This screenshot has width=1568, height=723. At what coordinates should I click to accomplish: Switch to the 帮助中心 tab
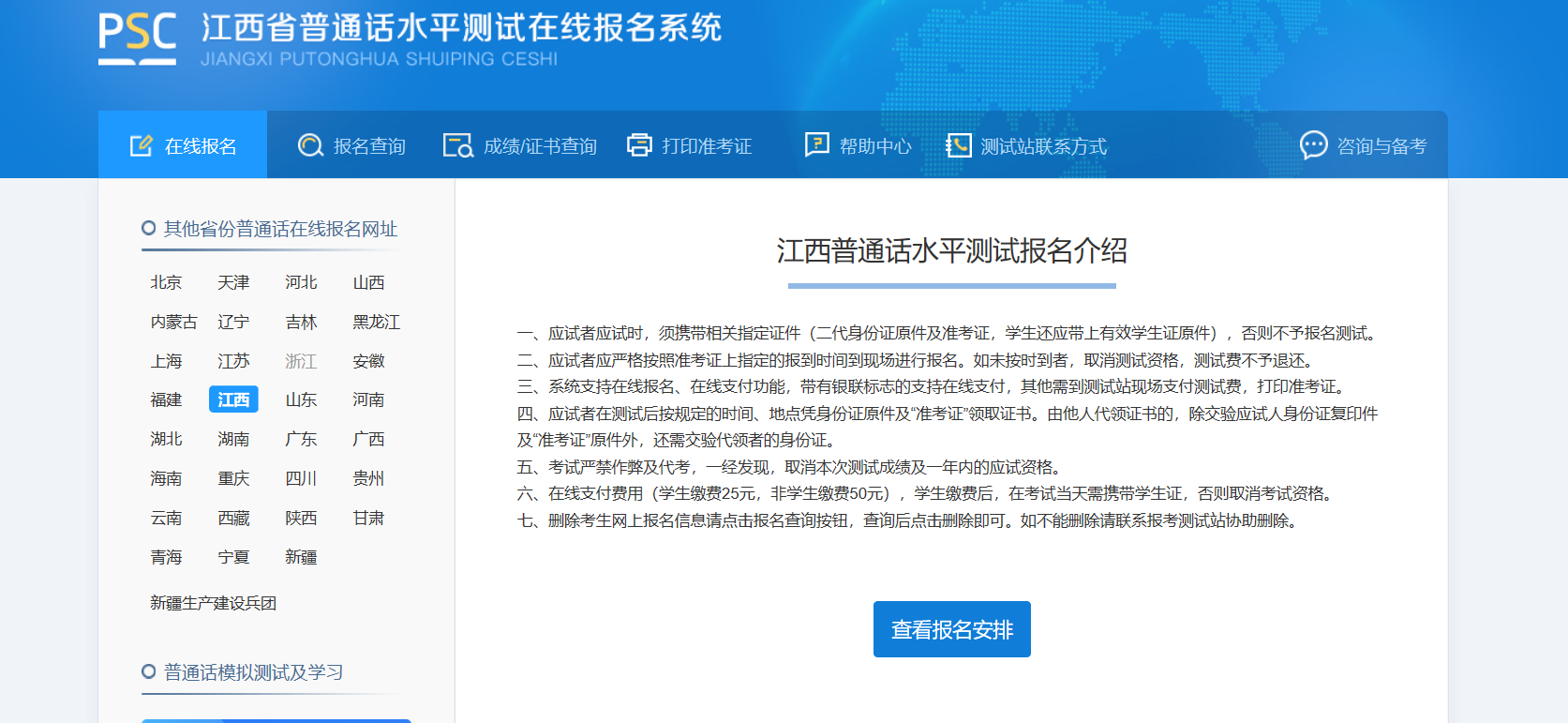coord(875,146)
